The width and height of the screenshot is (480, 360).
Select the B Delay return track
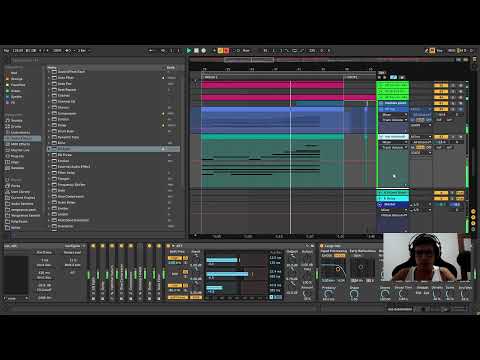[x=393, y=199]
